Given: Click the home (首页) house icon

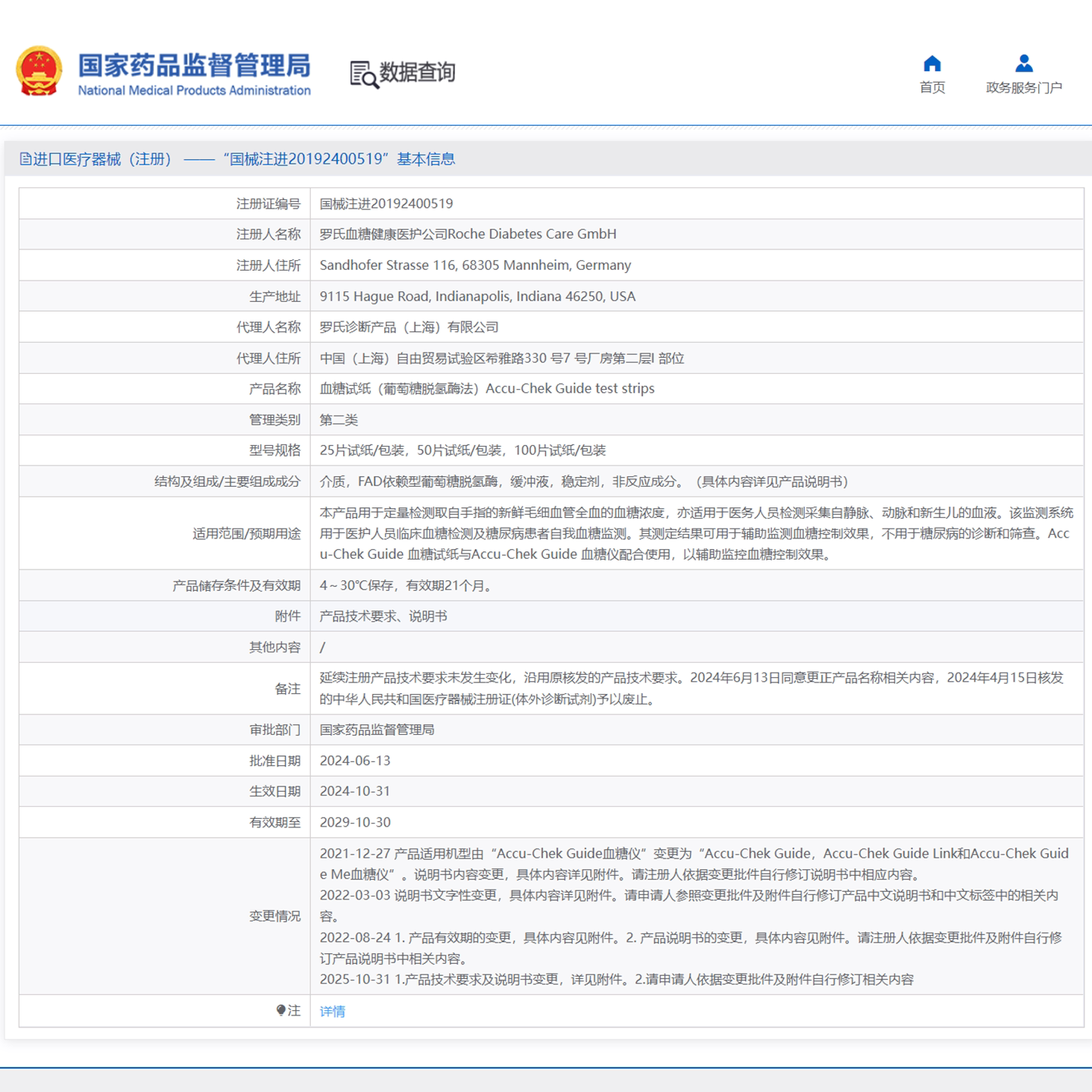Looking at the screenshot, I should (932, 64).
